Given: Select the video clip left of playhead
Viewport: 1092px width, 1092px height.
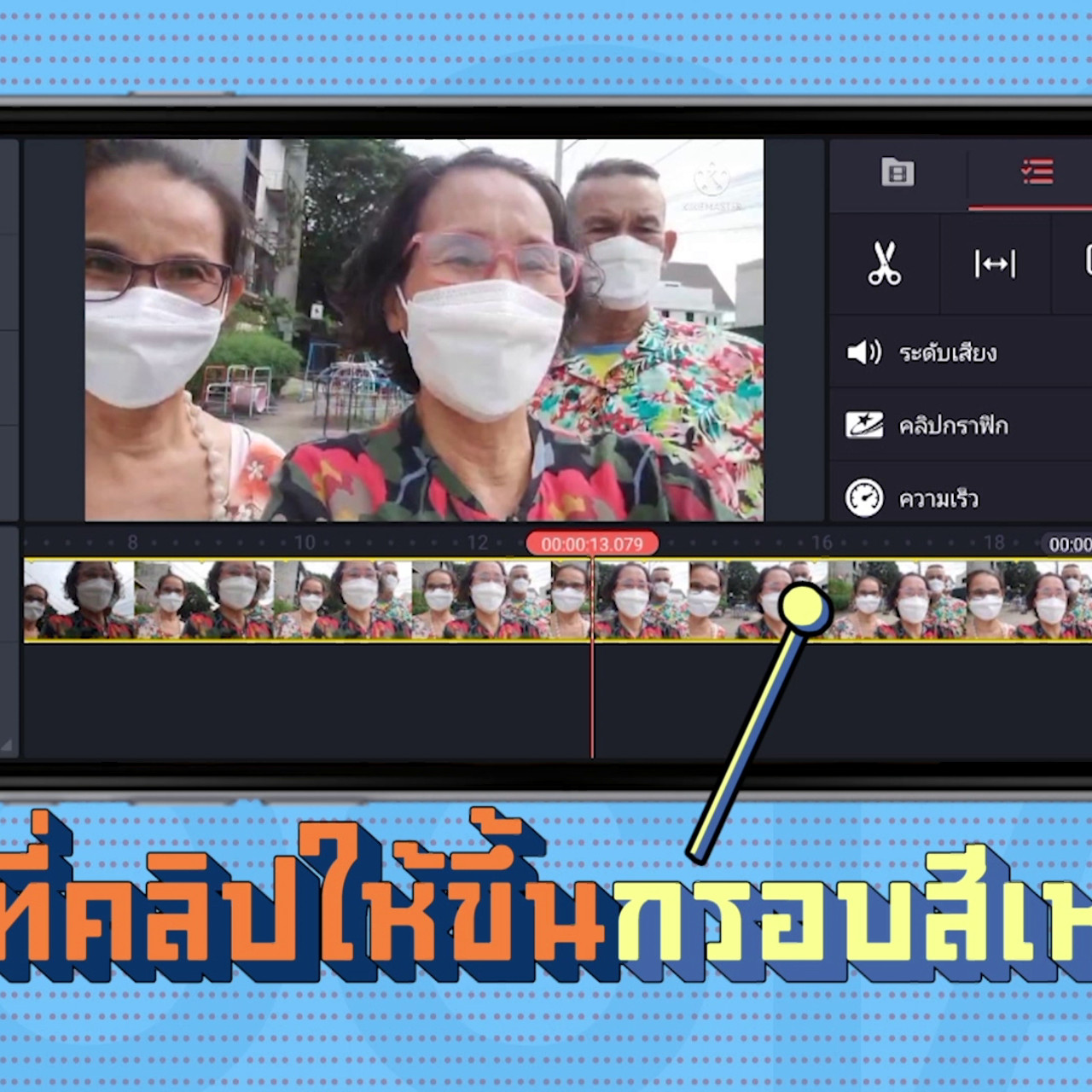Looking at the screenshot, I should [x=306, y=600].
